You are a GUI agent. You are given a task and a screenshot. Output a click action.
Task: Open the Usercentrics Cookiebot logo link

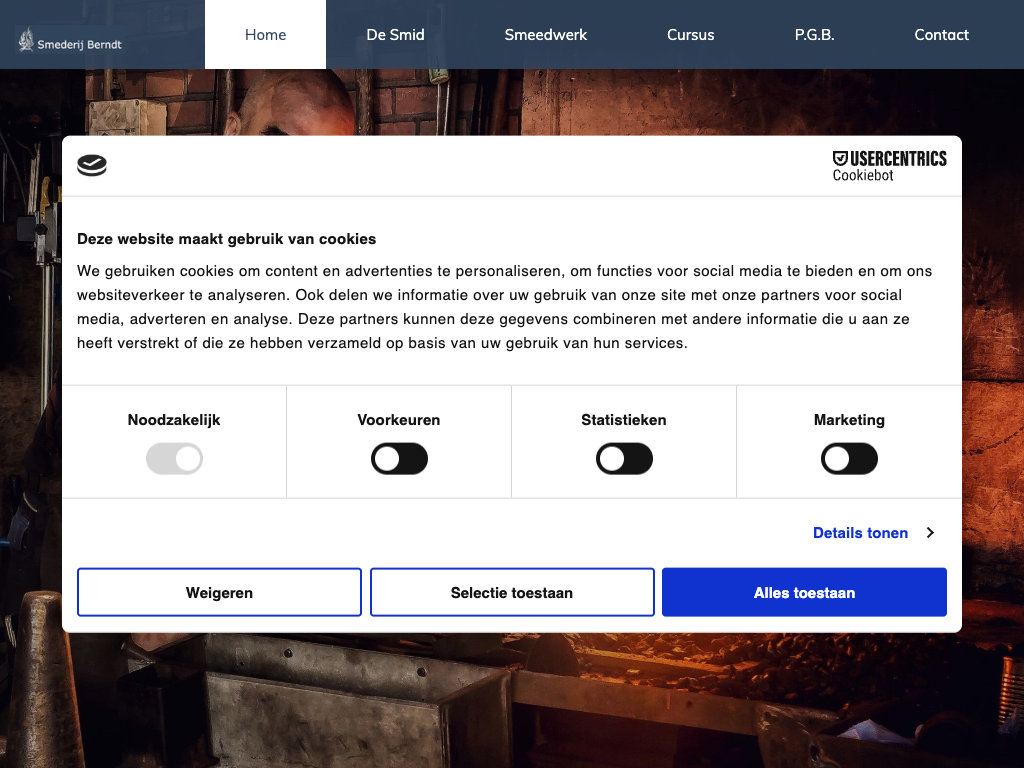889,166
